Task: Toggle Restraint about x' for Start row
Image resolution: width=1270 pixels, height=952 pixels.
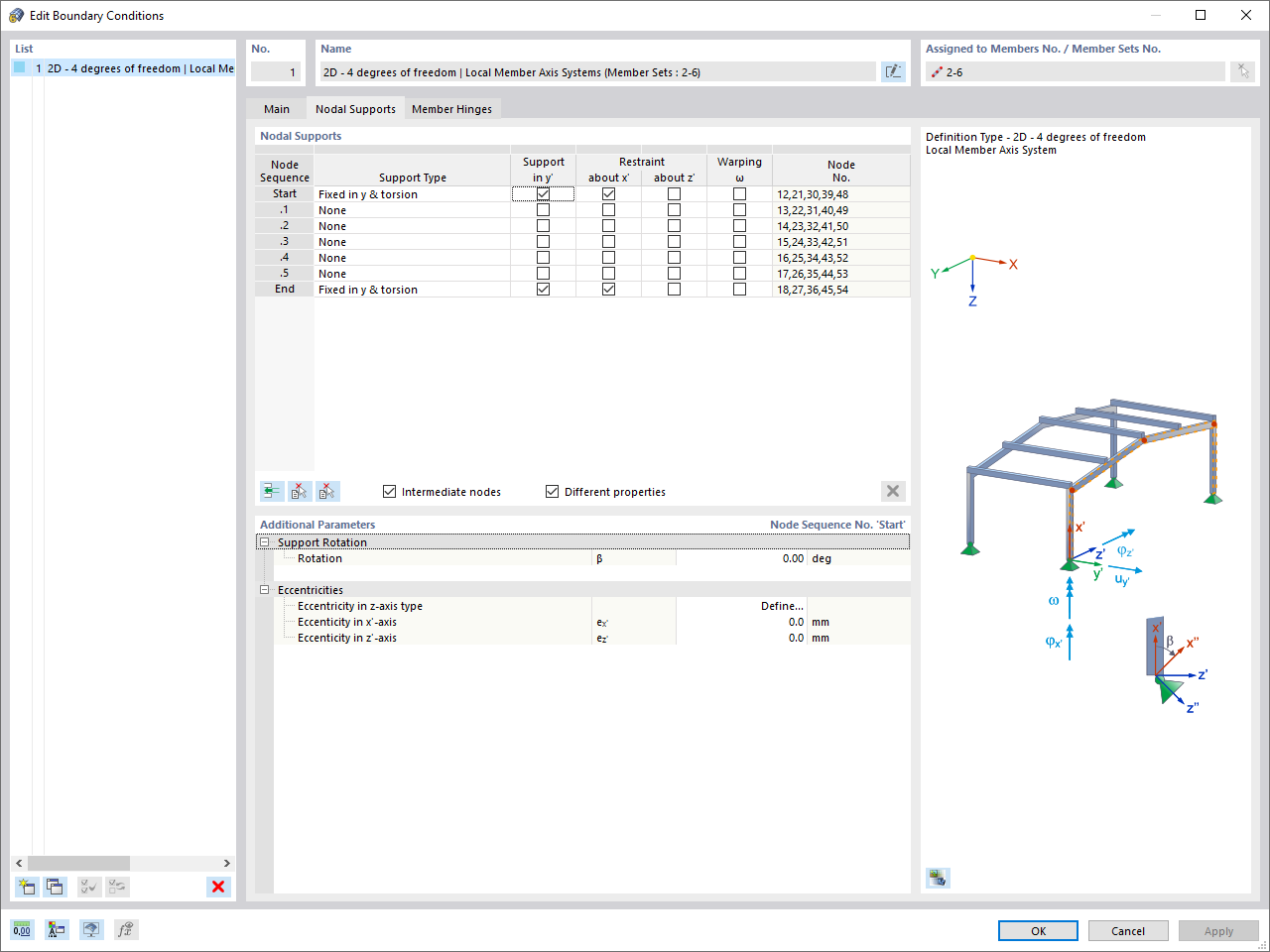Action: (608, 194)
